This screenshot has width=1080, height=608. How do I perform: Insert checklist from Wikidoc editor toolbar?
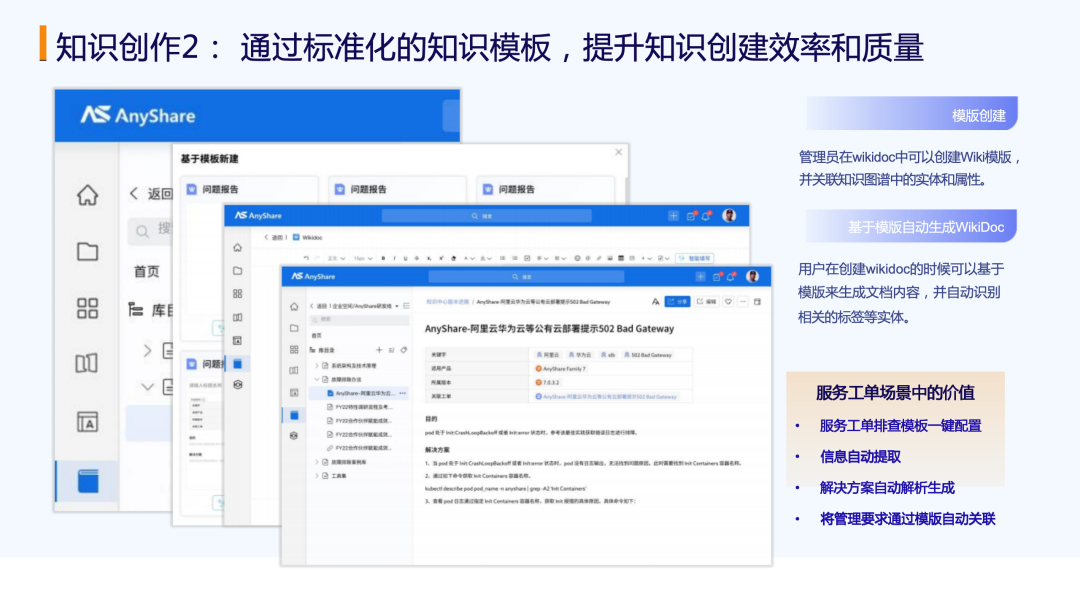[x=527, y=258]
